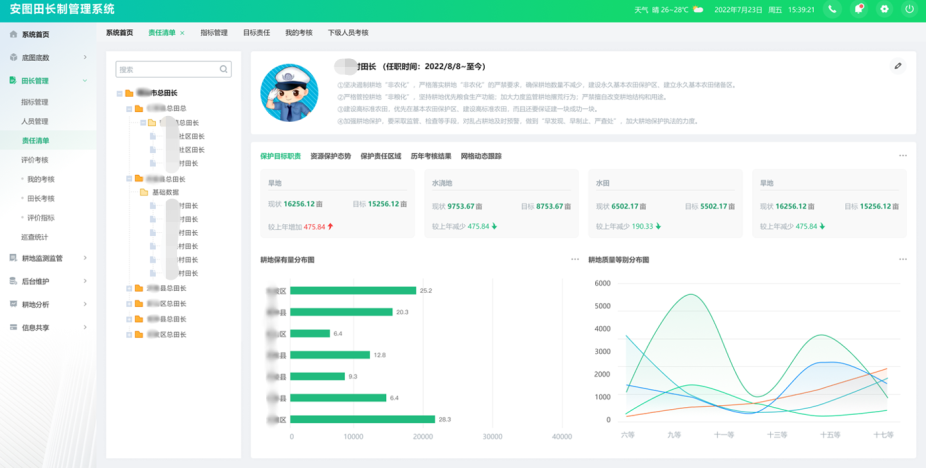Collapse the 田长管理 sidebar menu
This screenshot has height=468, width=926.
85,81
